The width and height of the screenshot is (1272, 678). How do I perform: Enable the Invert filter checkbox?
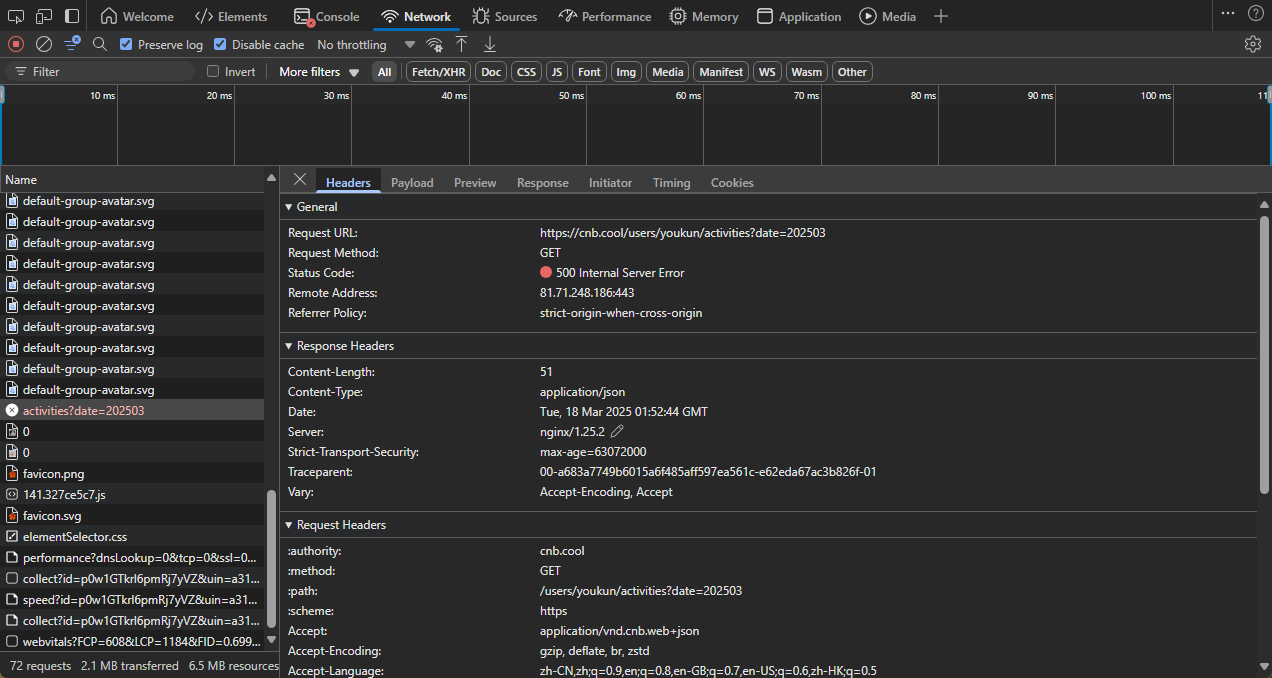(x=213, y=71)
